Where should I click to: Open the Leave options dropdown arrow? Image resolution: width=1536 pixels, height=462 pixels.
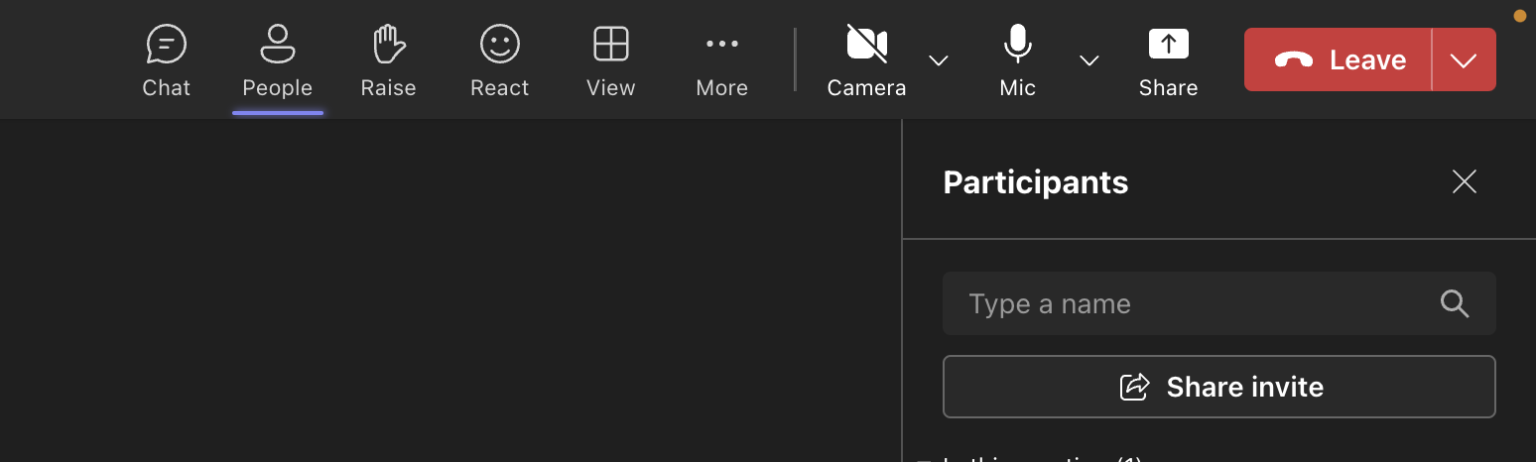1464,61
